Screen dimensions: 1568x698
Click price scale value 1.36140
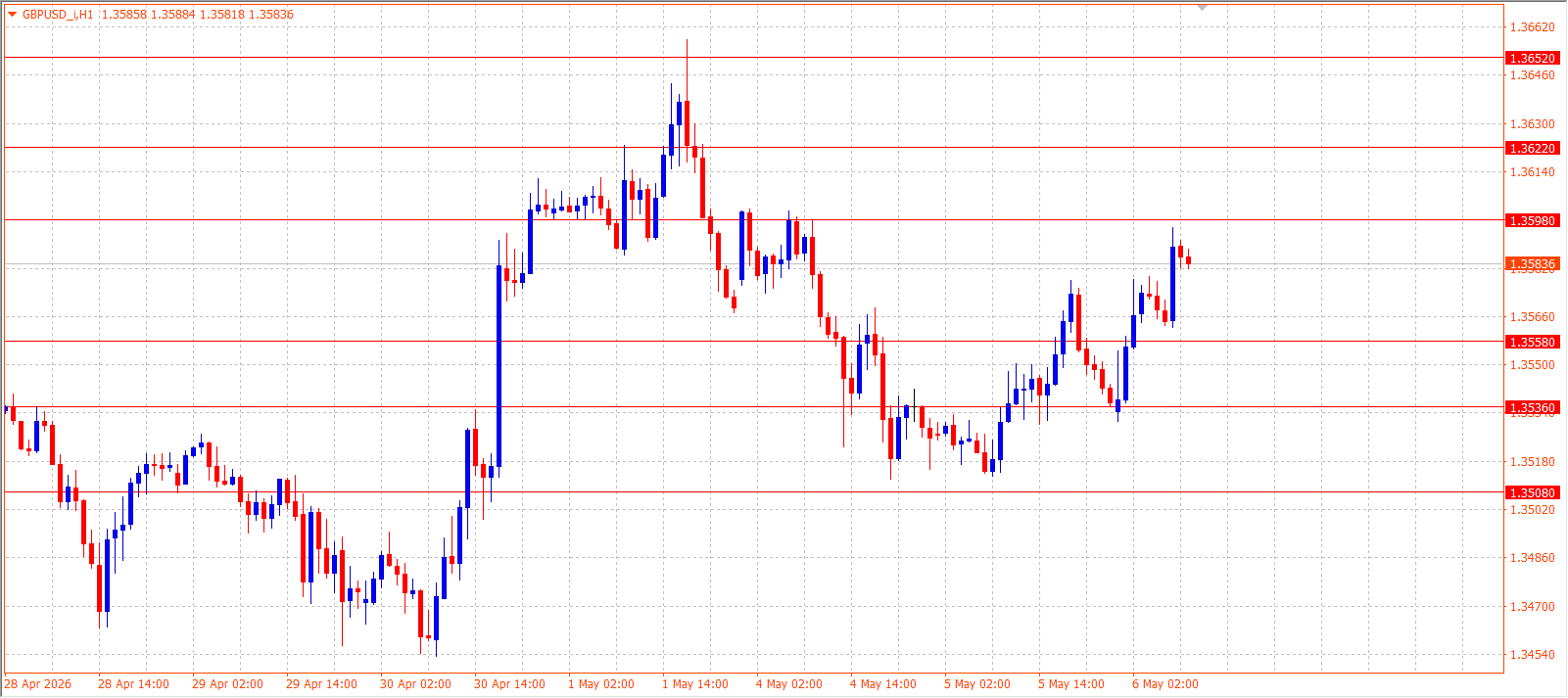(x=1533, y=172)
